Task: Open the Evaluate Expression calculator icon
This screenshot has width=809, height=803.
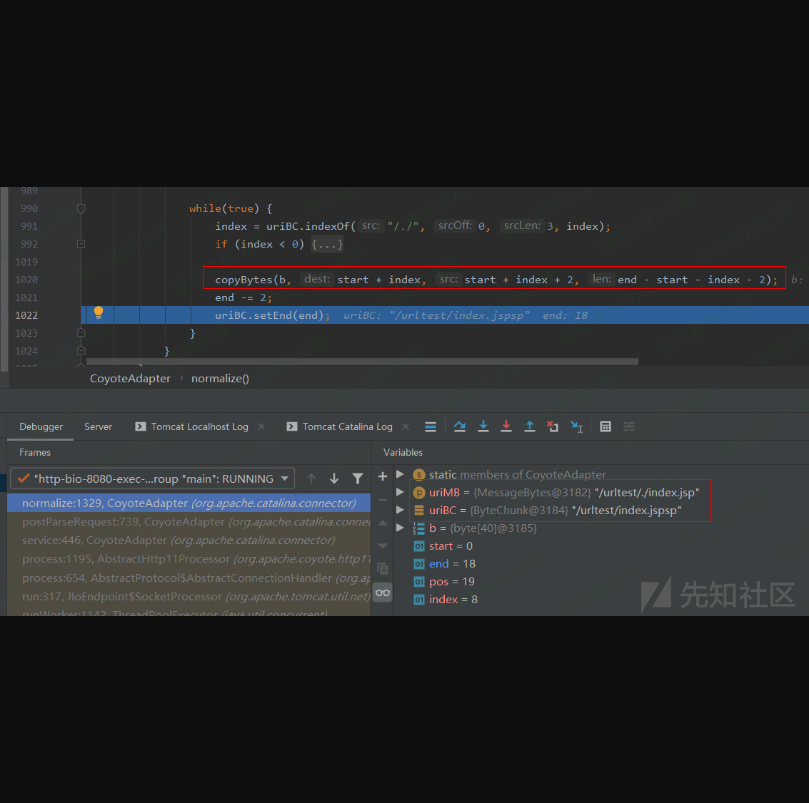Action: [605, 426]
